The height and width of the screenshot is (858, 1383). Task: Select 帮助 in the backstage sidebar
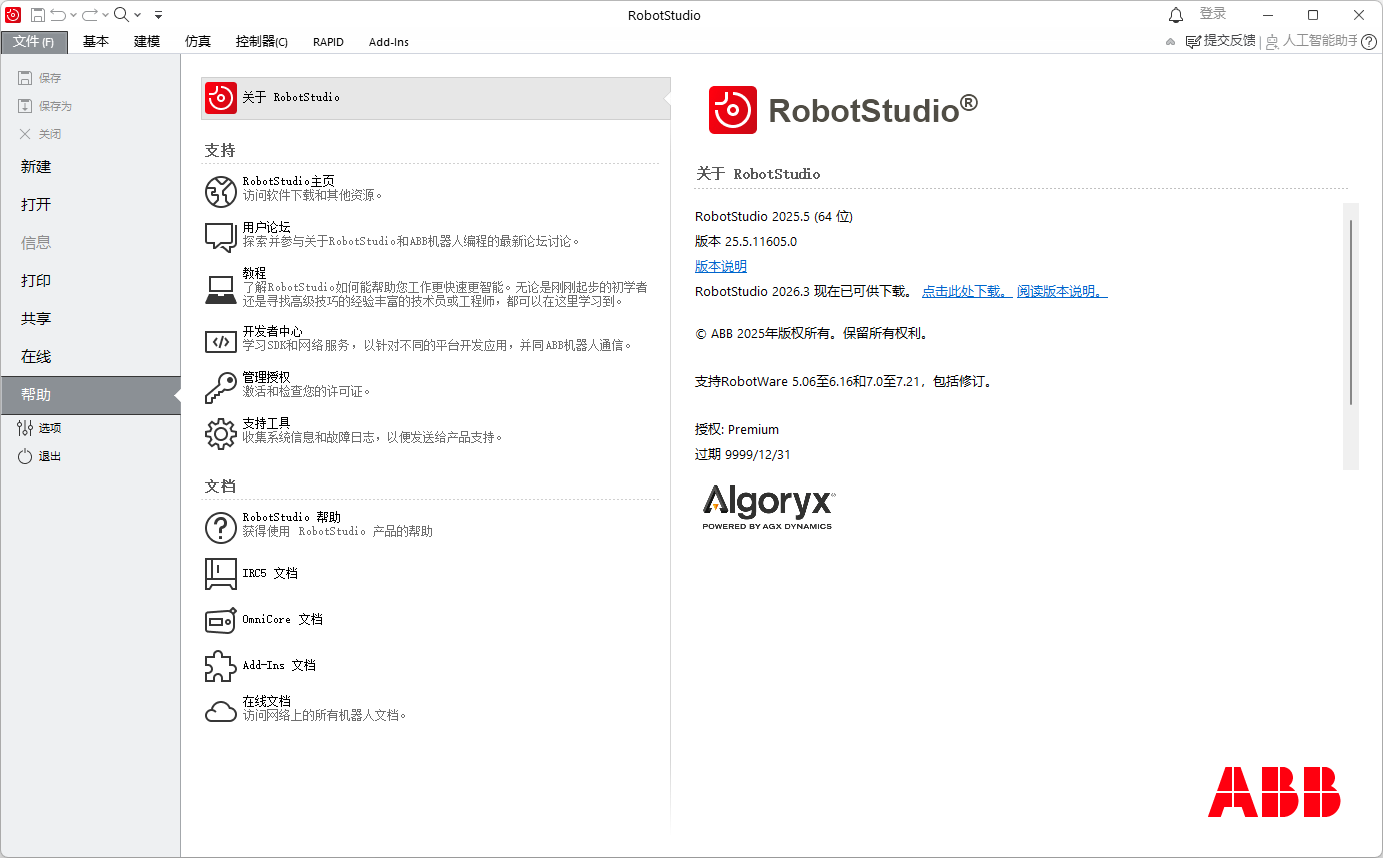pos(90,395)
